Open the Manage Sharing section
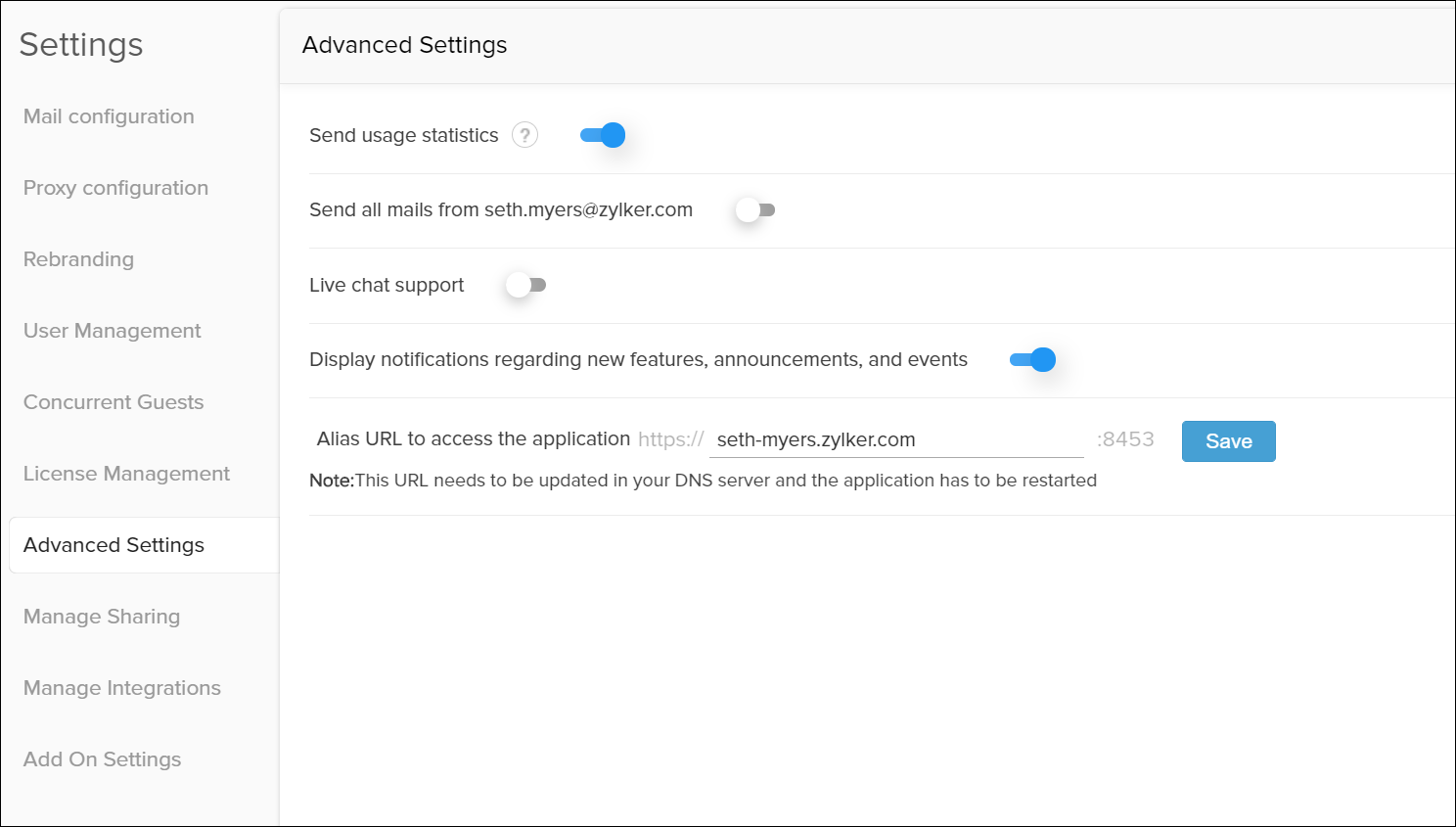The height and width of the screenshot is (827, 1456). click(x=101, y=617)
